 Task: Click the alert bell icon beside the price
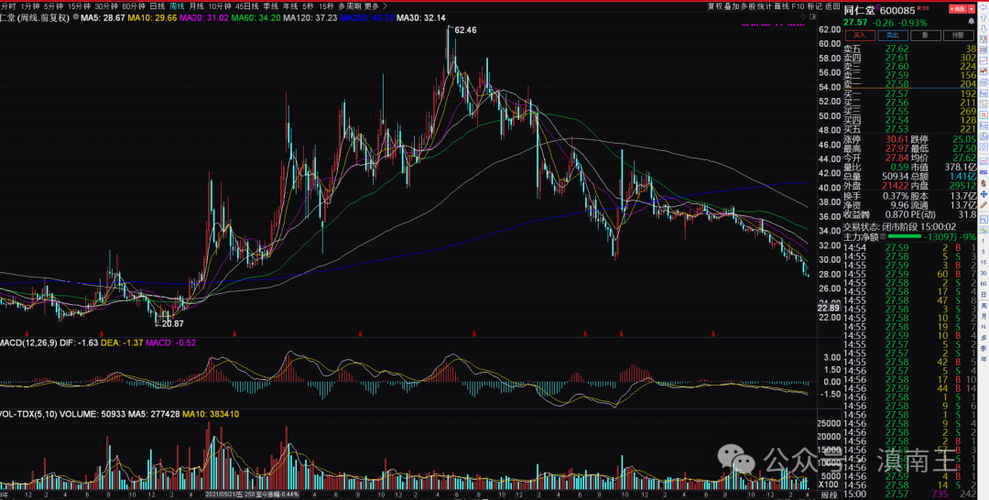(971, 21)
